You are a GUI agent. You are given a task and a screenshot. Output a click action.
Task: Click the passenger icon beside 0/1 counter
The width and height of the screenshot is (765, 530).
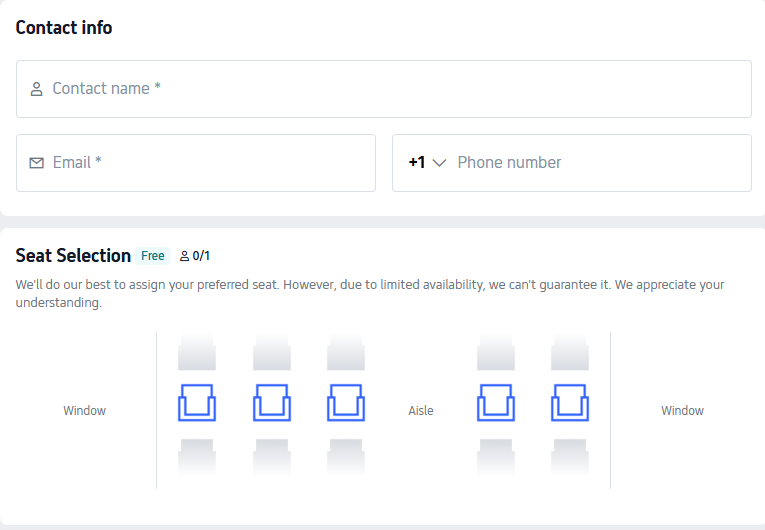pos(184,256)
